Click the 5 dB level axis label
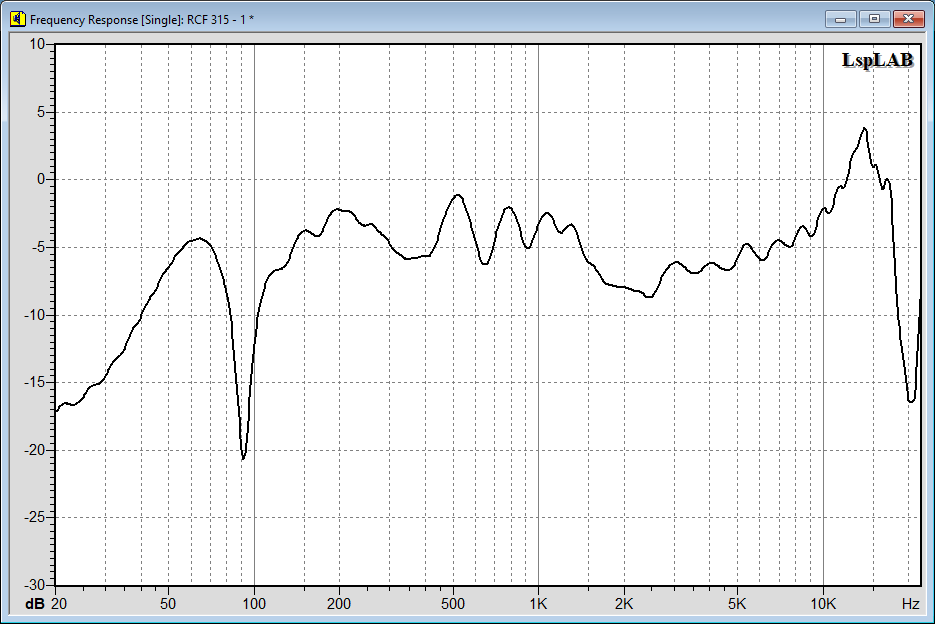The image size is (935, 624). pos(41,112)
